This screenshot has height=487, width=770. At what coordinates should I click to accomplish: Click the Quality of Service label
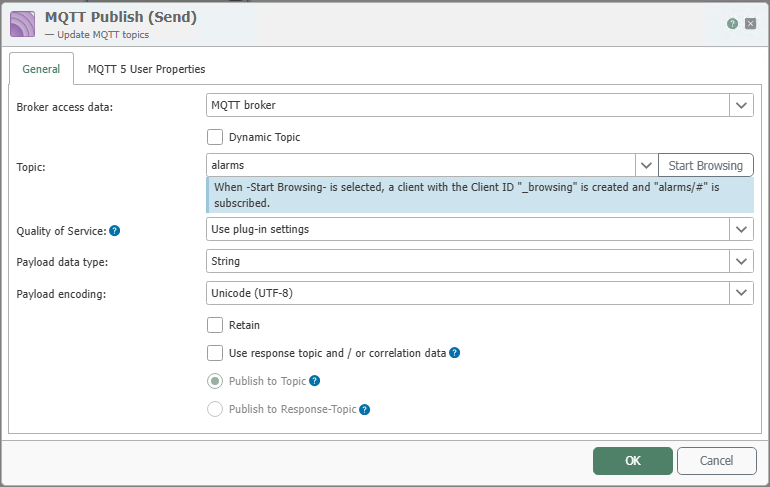pyautogui.click(x=61, y=231)
